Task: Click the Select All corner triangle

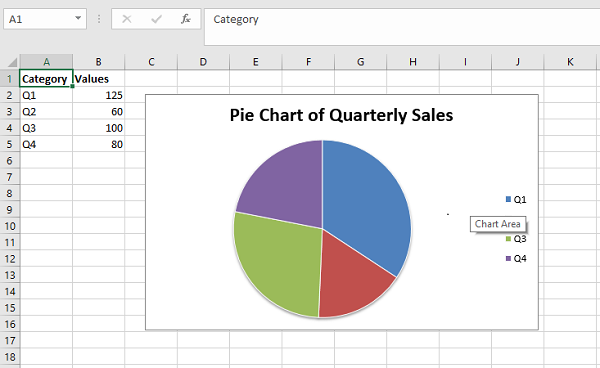Action: (12, 62)
